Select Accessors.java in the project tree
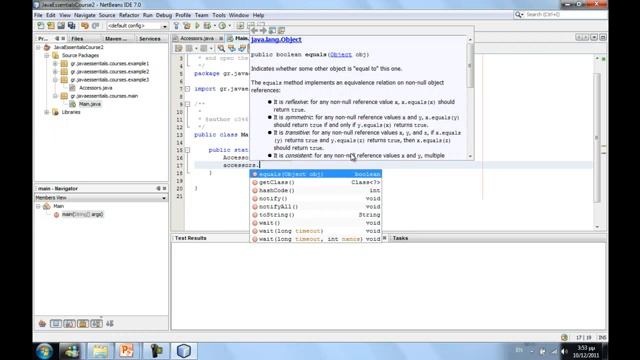 click(96, 88)
